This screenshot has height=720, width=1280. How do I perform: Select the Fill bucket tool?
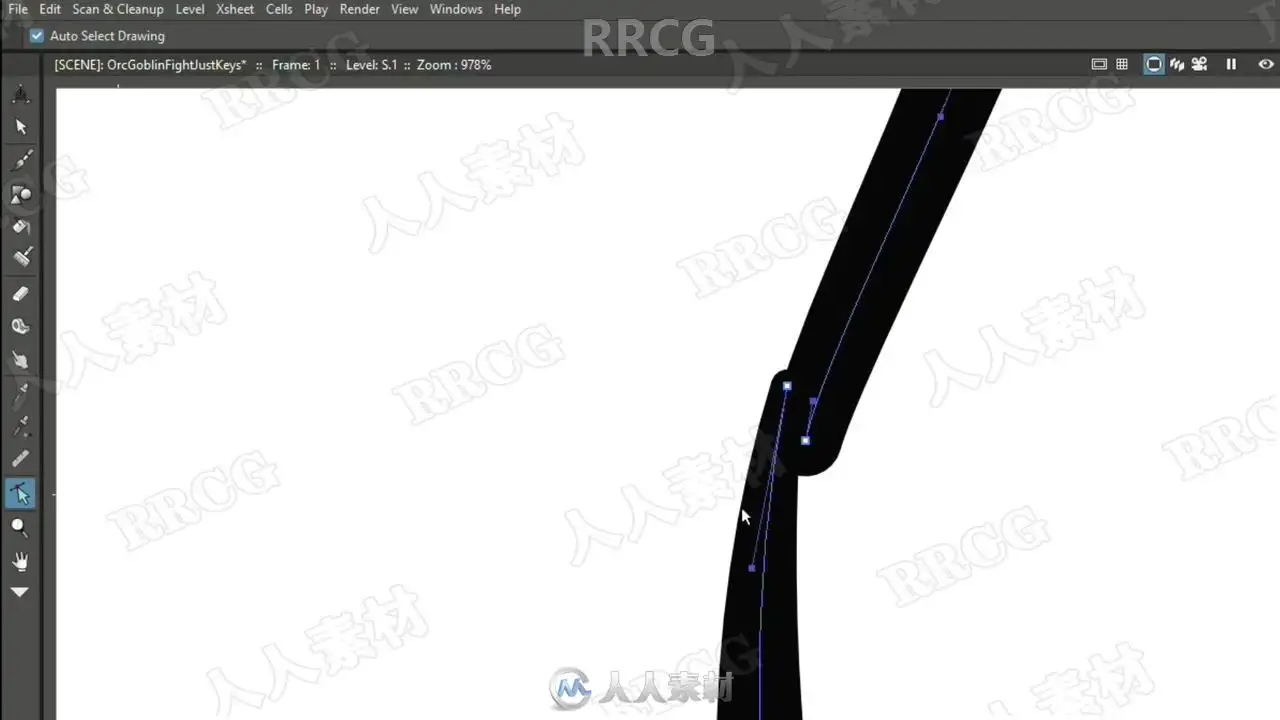[x=20, y=226]
